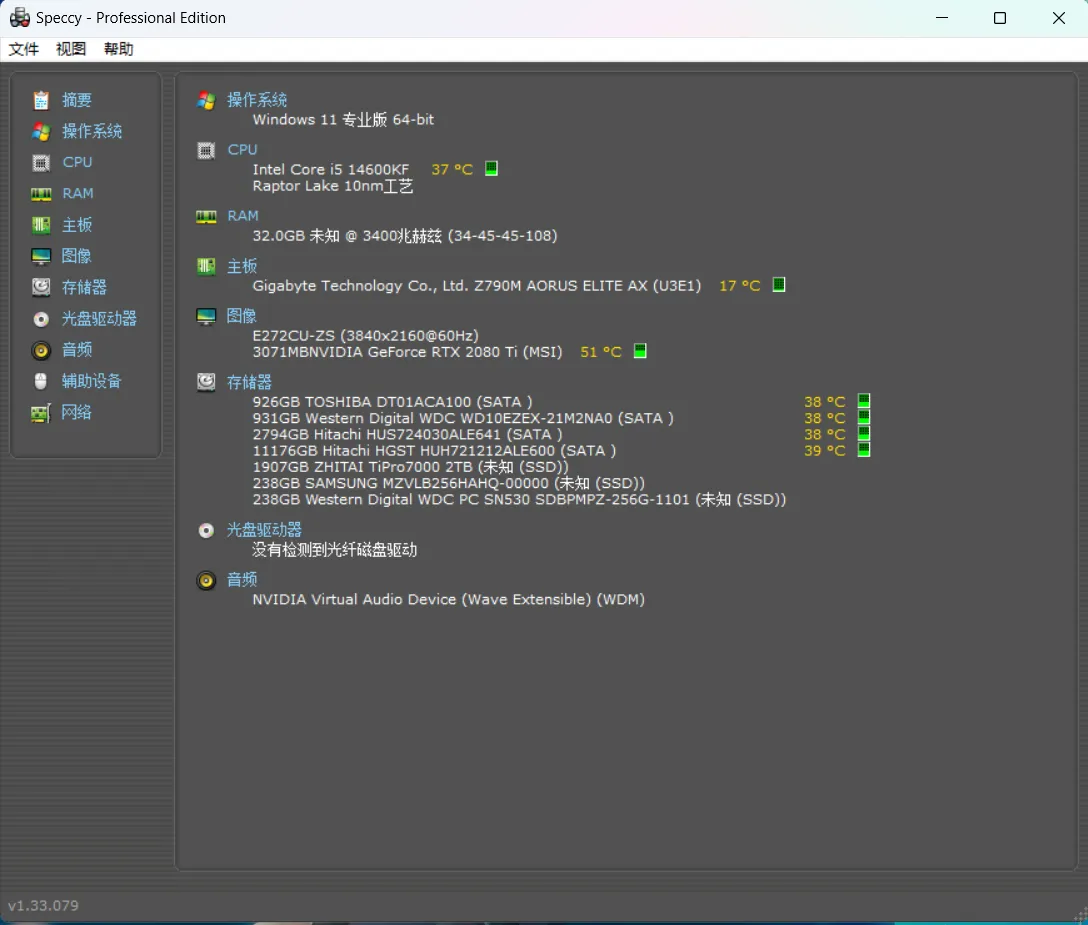Image resolution: width=1088 pixels, height=925 pixels.
Task: Click the disc icon beside 光盘驱动器 heading
Action: (x=206, y=531)
